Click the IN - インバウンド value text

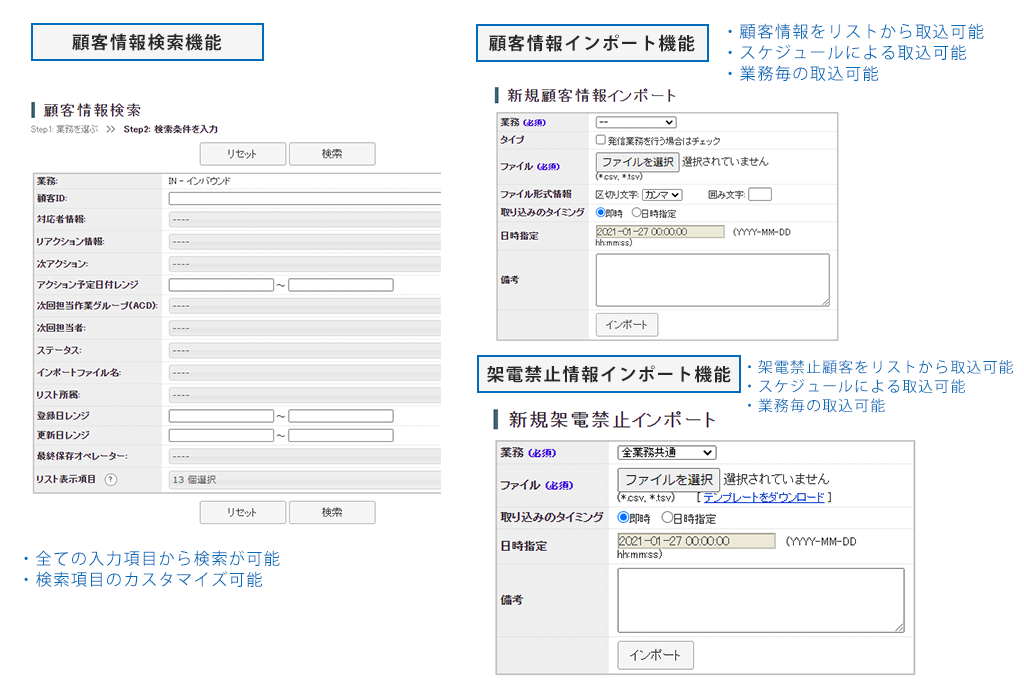tap(199, 181)
